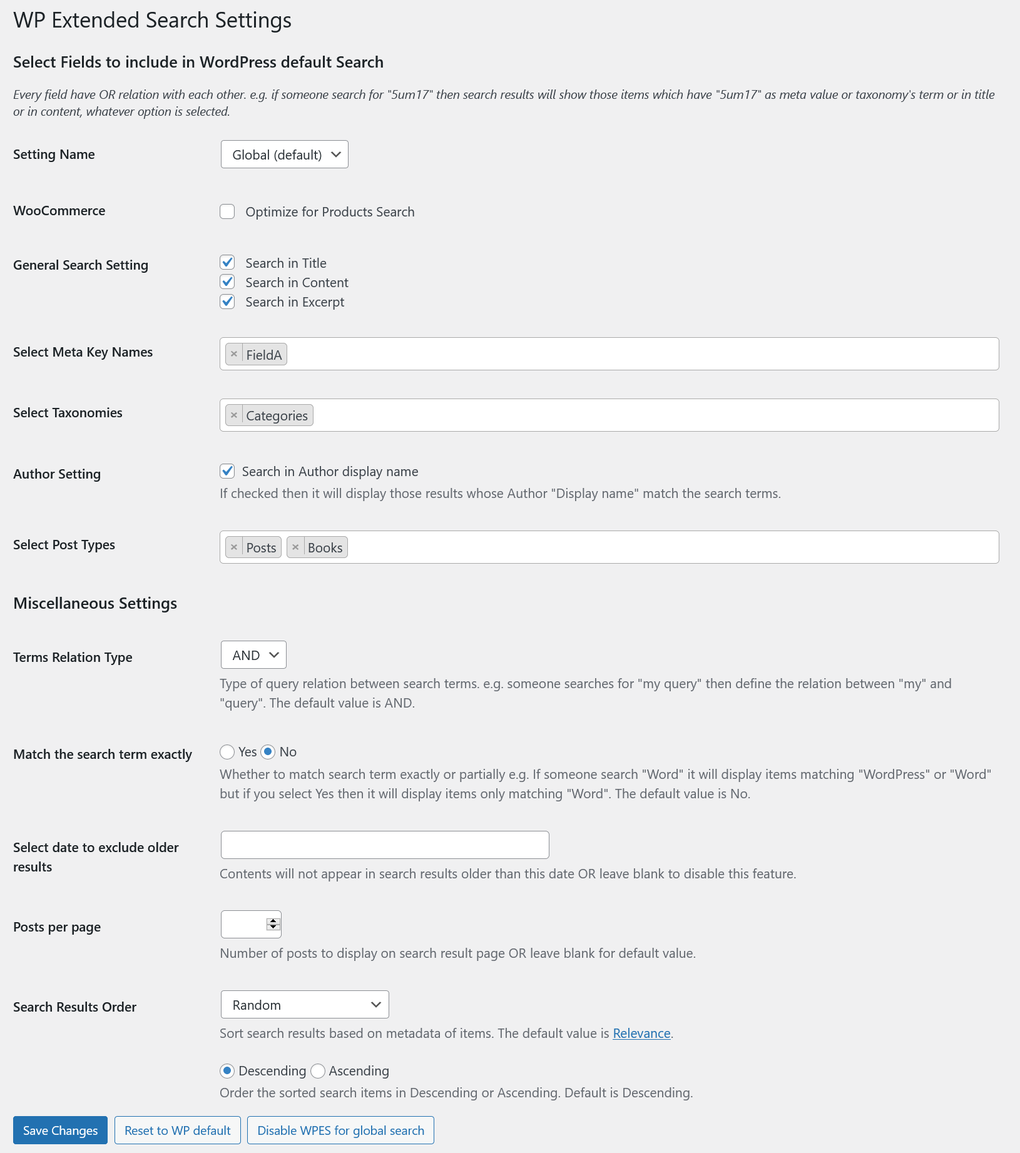Open the Terms Relation Type dropdown
The height and width of the screenshot is (1153, 1020).
point(253,655)
